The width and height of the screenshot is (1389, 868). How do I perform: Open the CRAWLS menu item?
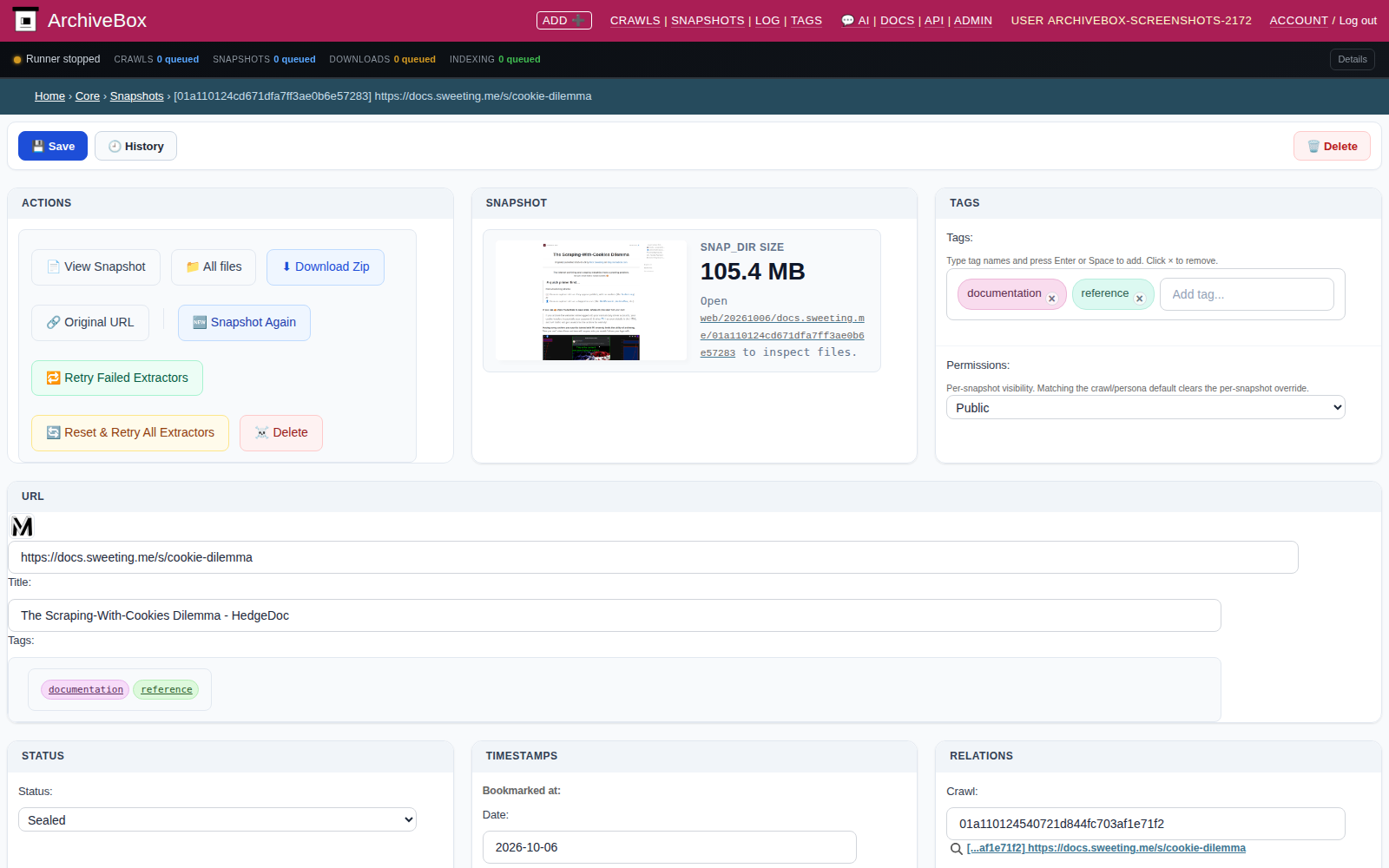coord(635,21)
